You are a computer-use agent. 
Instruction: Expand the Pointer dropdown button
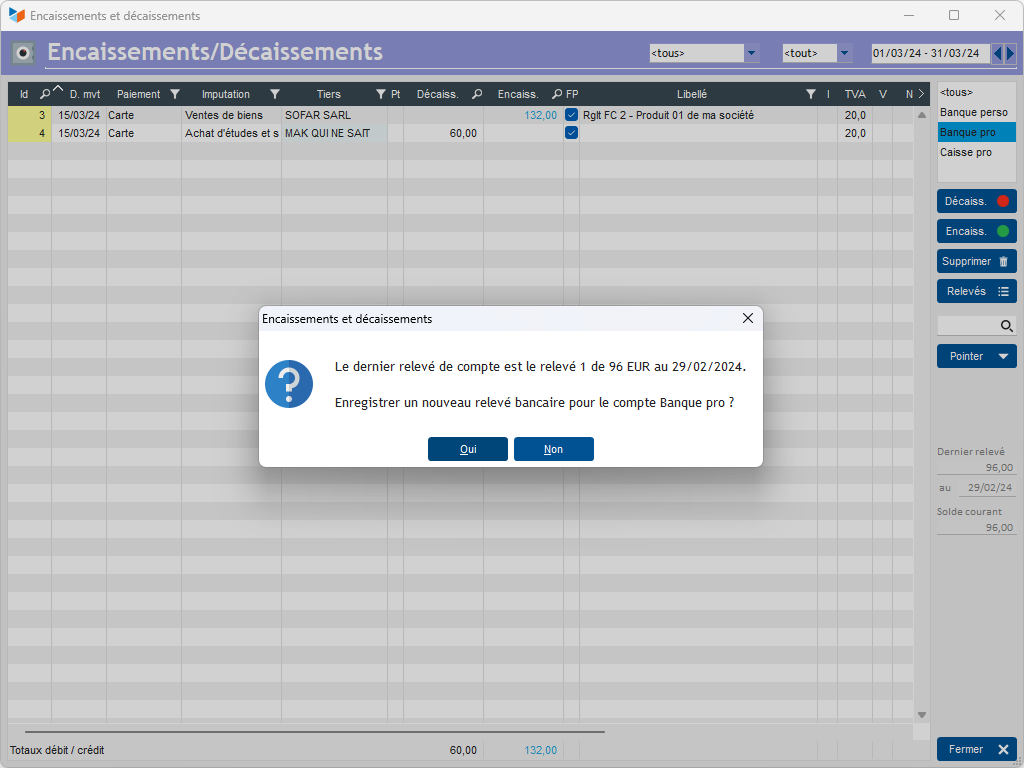1003,356
